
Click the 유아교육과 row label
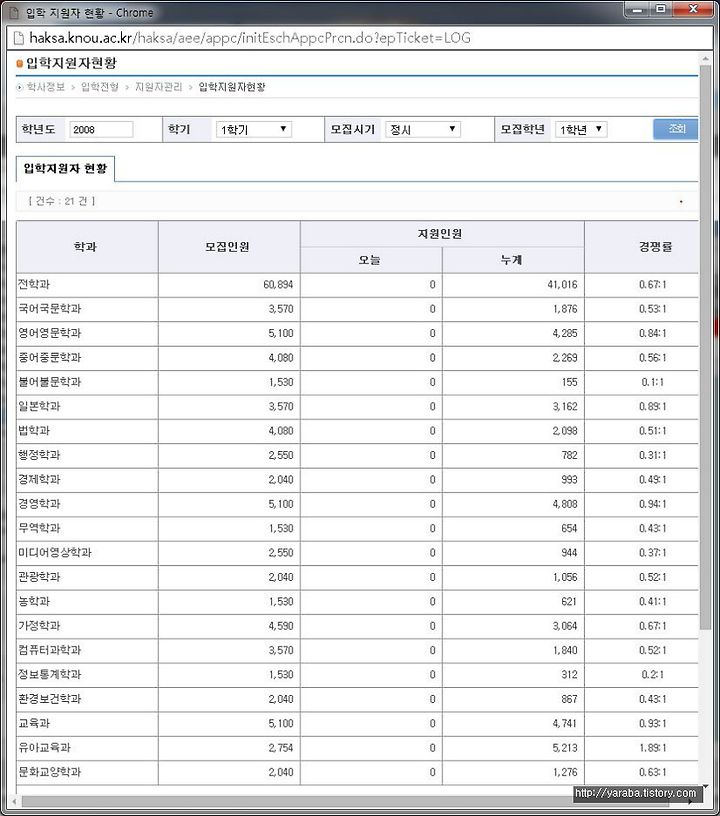click(x=45, y=748)
